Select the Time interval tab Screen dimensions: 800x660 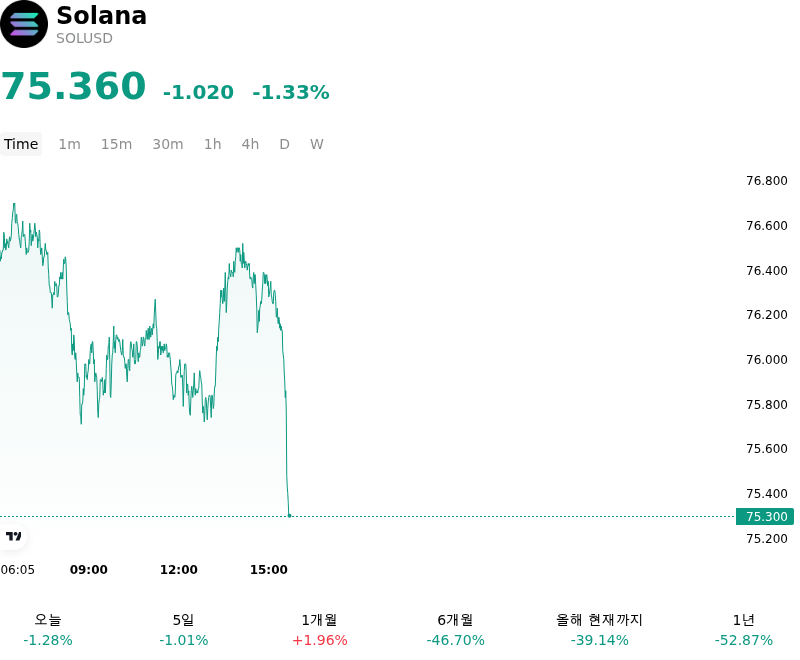[x=21, y=144]
